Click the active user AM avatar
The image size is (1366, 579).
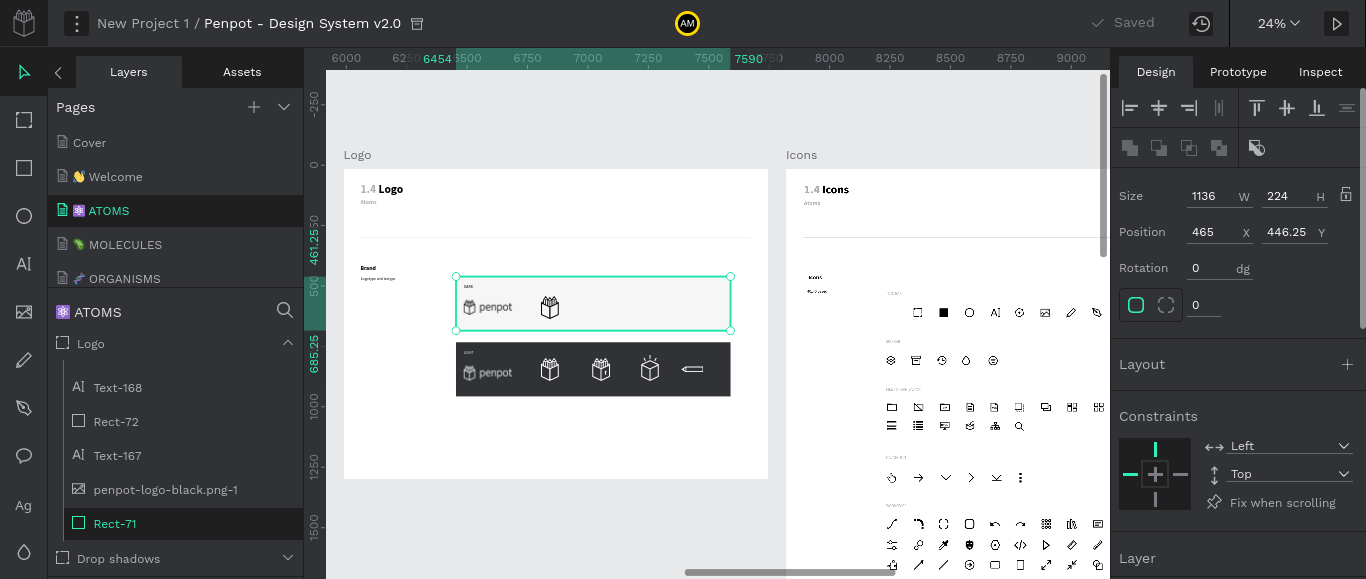click(687, 23)
